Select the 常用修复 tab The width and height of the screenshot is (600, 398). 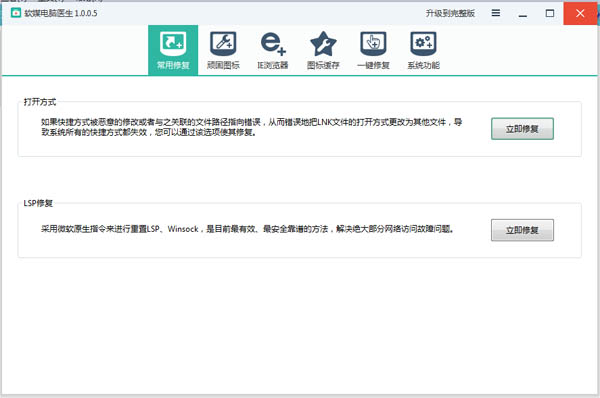(173, 50)
